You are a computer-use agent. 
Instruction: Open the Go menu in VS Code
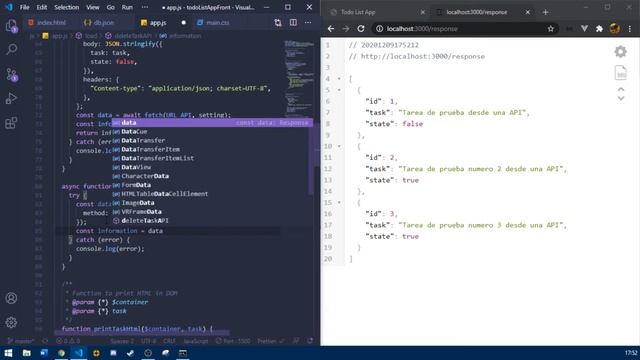point(111,7)
